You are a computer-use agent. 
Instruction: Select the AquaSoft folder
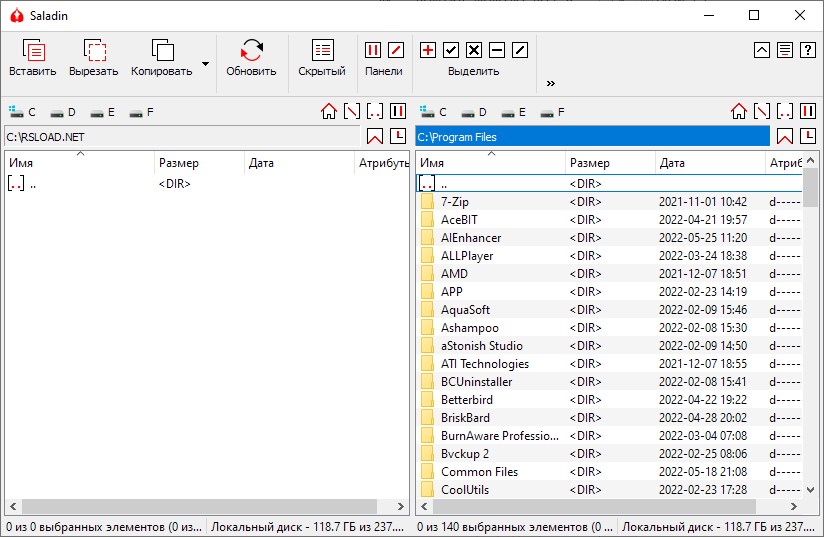[x=610, y=309]
